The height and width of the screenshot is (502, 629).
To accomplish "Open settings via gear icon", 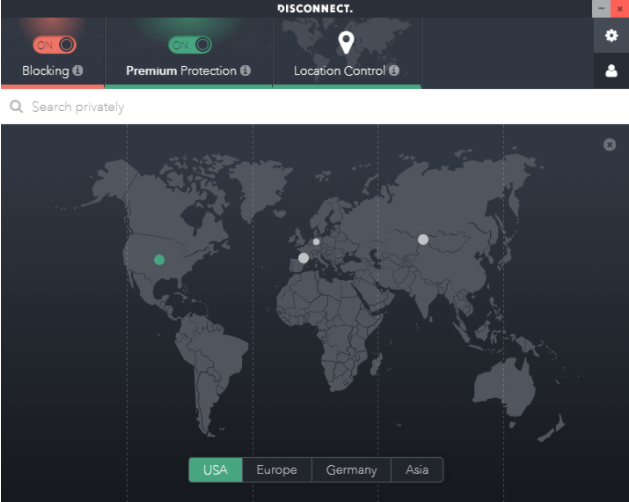I will (611, 36).
